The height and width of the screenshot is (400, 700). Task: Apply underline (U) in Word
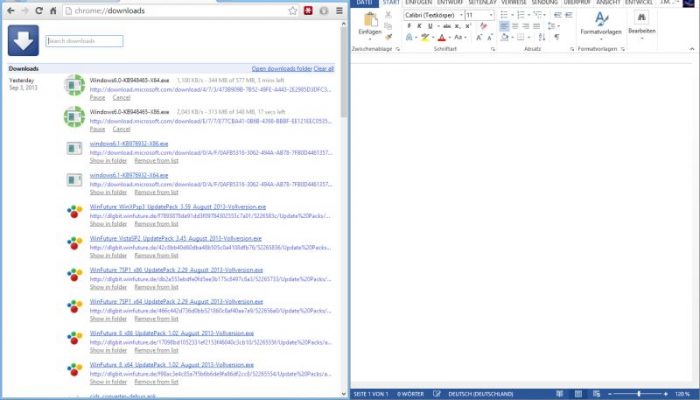(x=430, y=26)
